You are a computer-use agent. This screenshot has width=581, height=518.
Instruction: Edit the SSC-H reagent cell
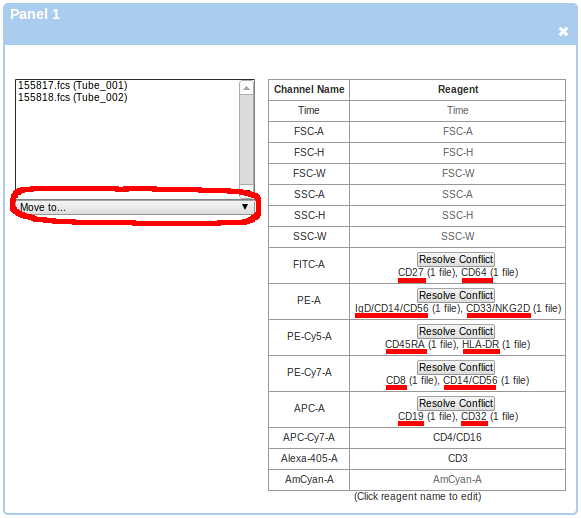click(457, 215)
